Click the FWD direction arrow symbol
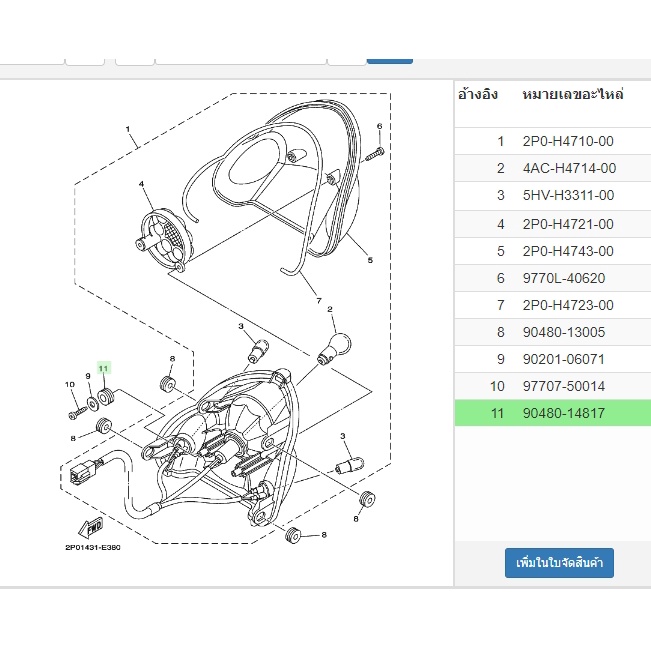 point(91,529)
